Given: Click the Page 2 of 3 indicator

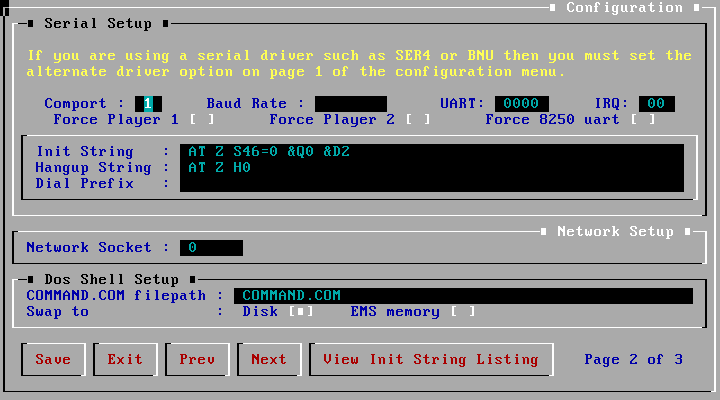Looking at the screenshot, I should (x=633, y=359).
